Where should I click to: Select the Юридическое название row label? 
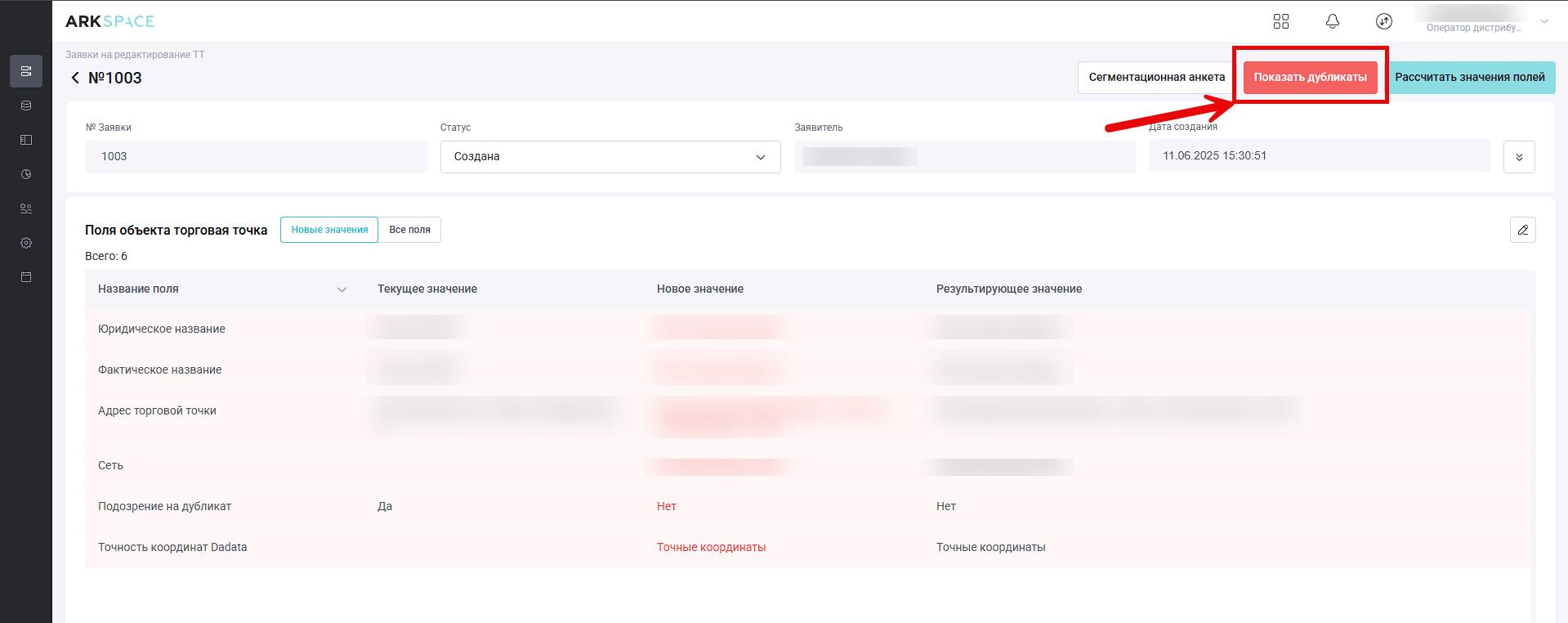[x=162, y=329]
